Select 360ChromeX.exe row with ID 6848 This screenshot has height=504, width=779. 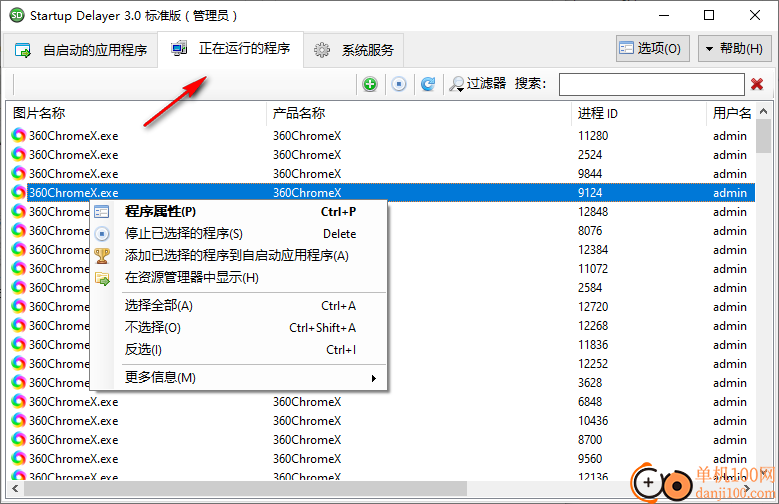(383, 402)
